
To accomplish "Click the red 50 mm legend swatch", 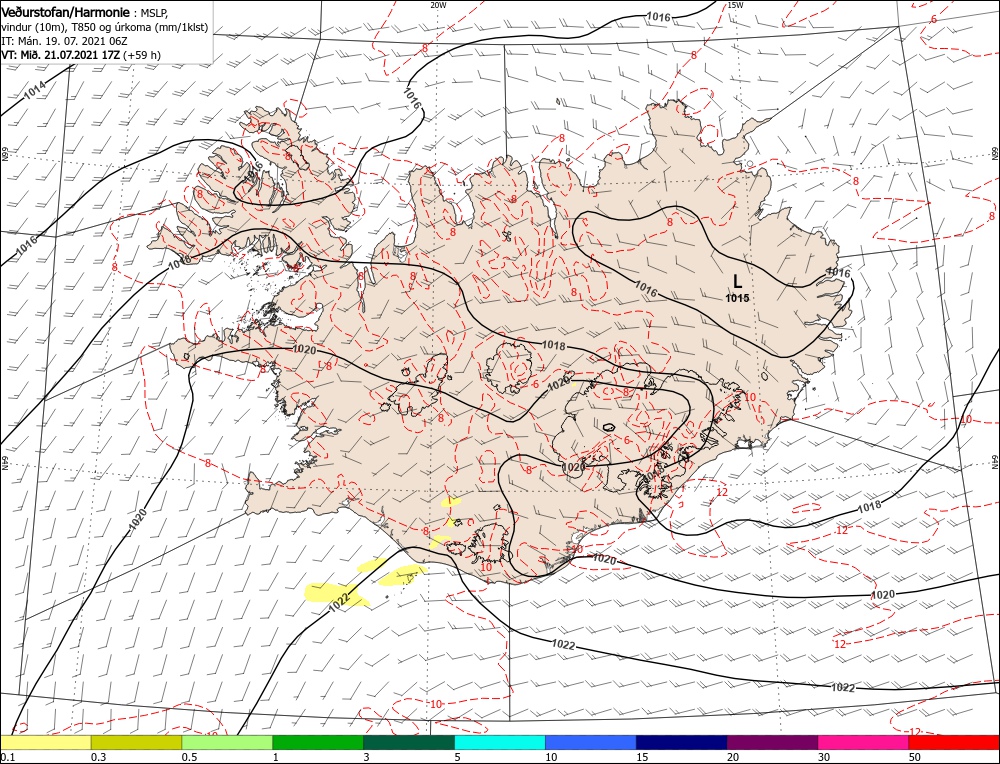I will pos(954,742).
